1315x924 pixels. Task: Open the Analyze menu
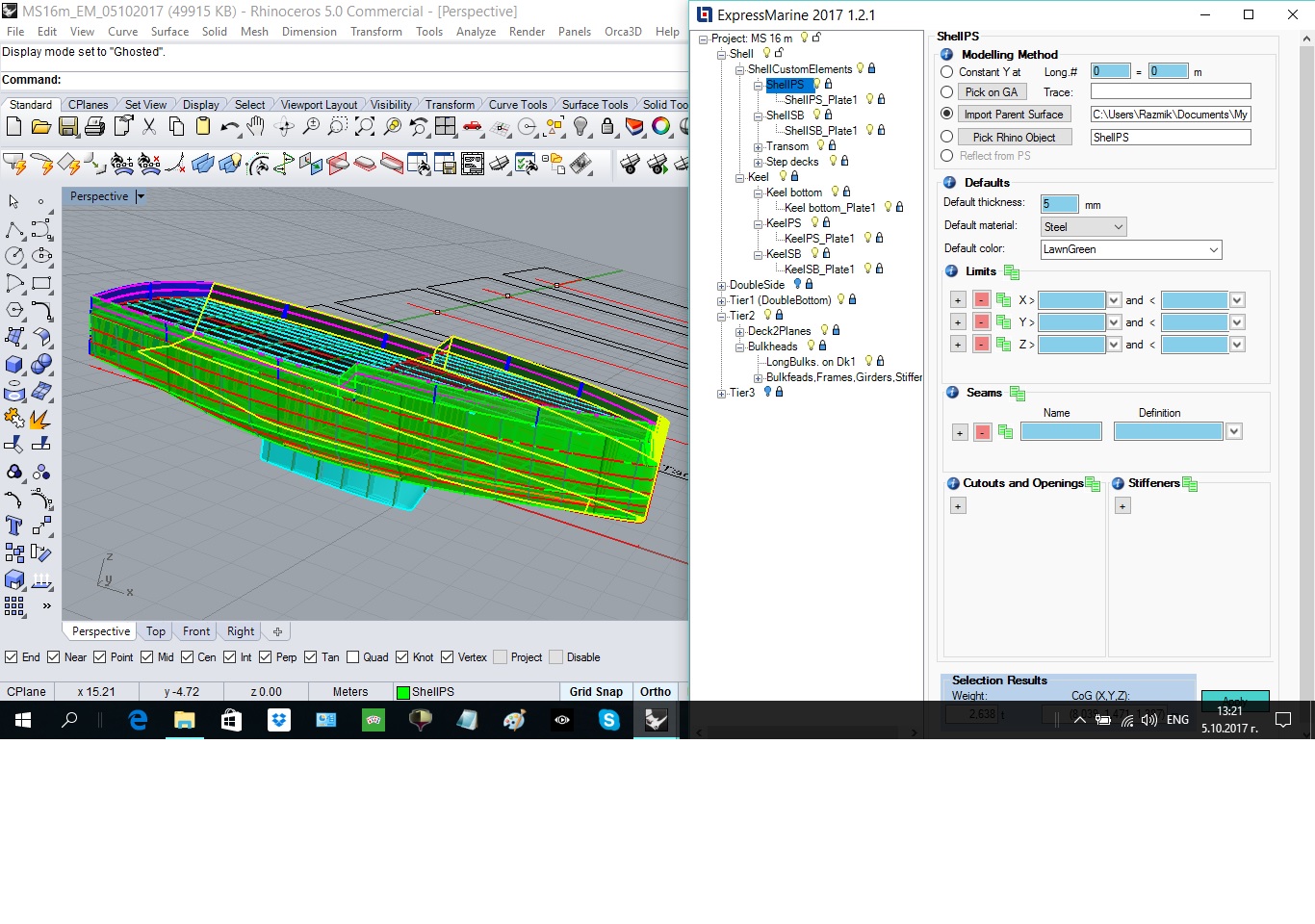[476, 32]
